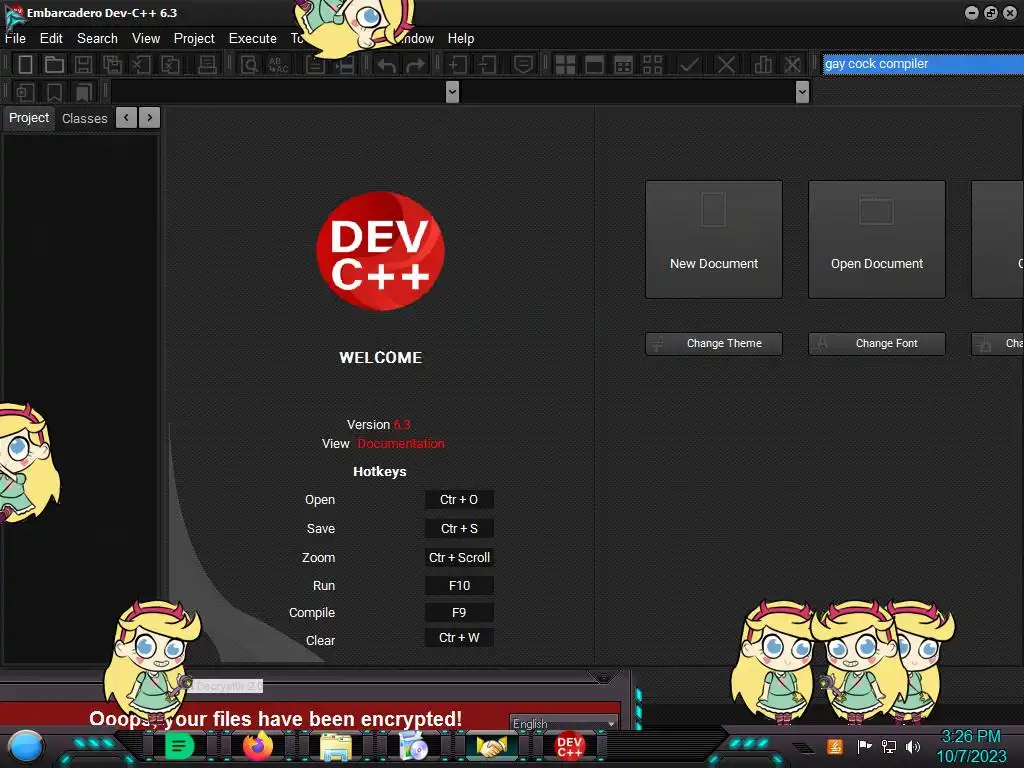Viewport: 1024px width, 768px height.
Task: Click the F10 Run hotkey box
Action: click(x=459, y=586)
